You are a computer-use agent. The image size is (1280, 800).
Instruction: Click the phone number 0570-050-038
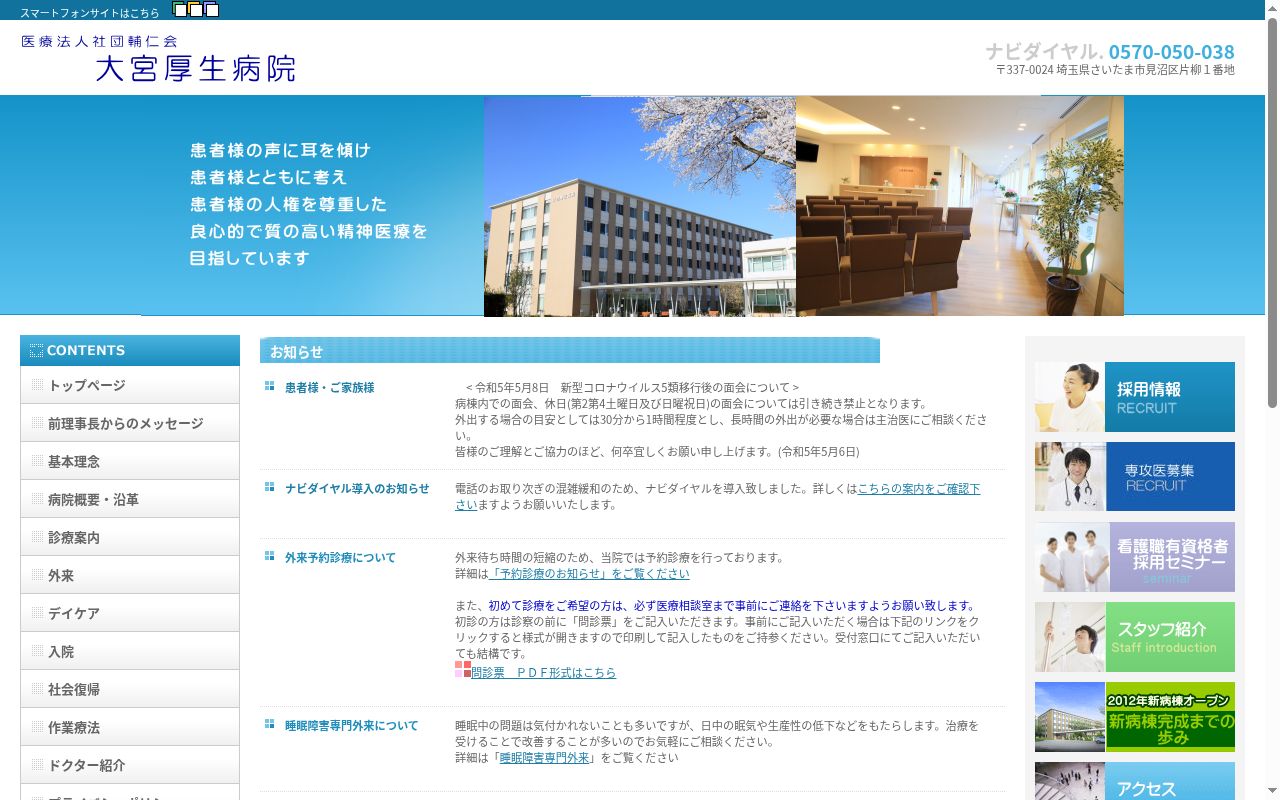(1171, 52)
